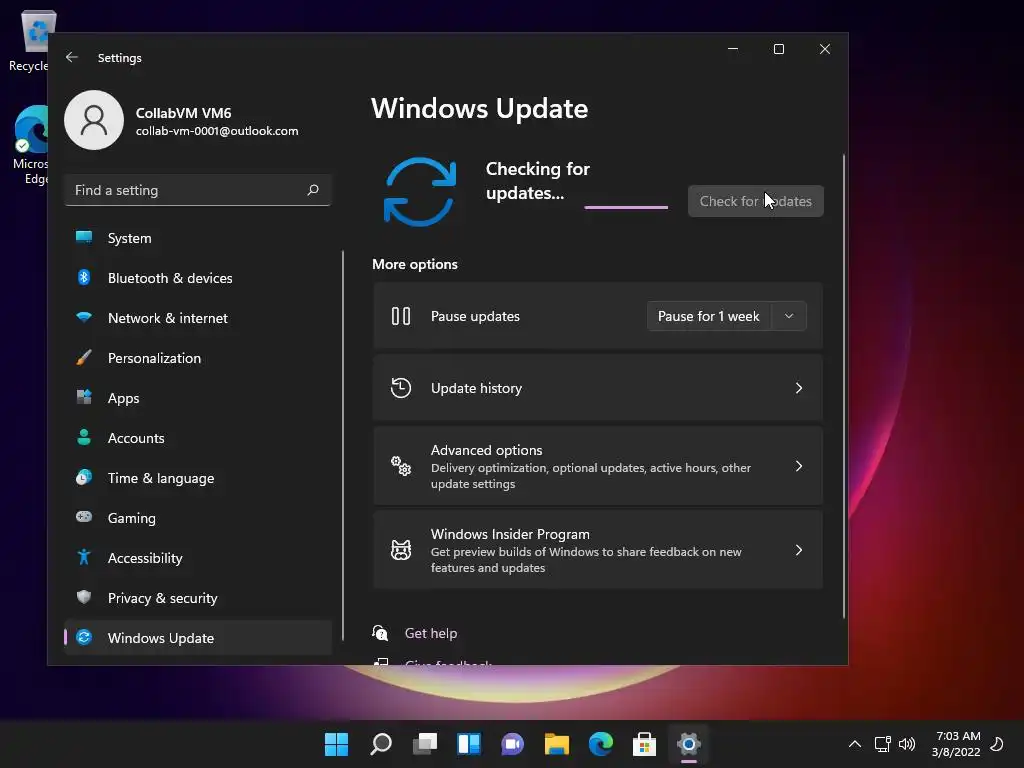Image resolution: width=1024 pixels, height=768 pixels.
Task: Click the taskbar clock showing 7:03 AM
Action: [957, 744]
